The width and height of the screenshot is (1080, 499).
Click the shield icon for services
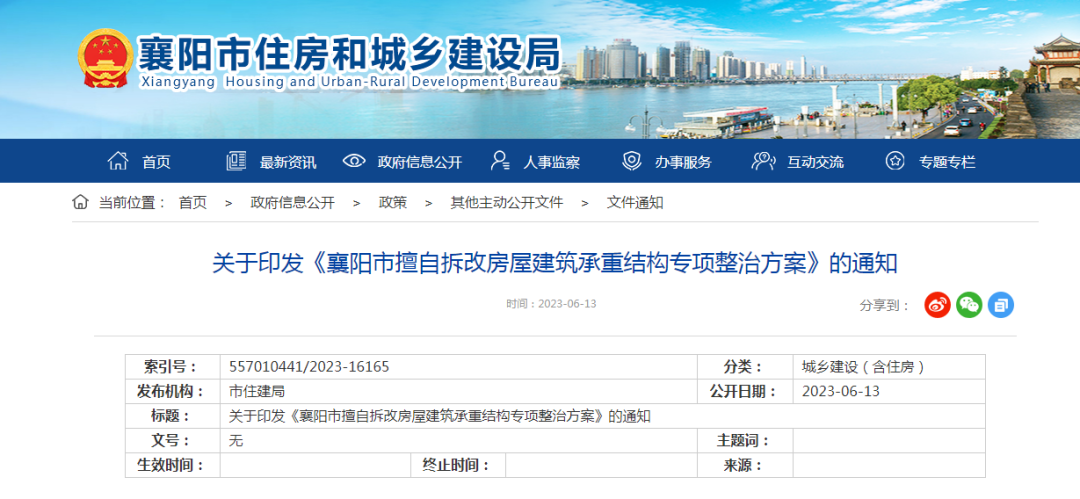[x=632, y=161]
